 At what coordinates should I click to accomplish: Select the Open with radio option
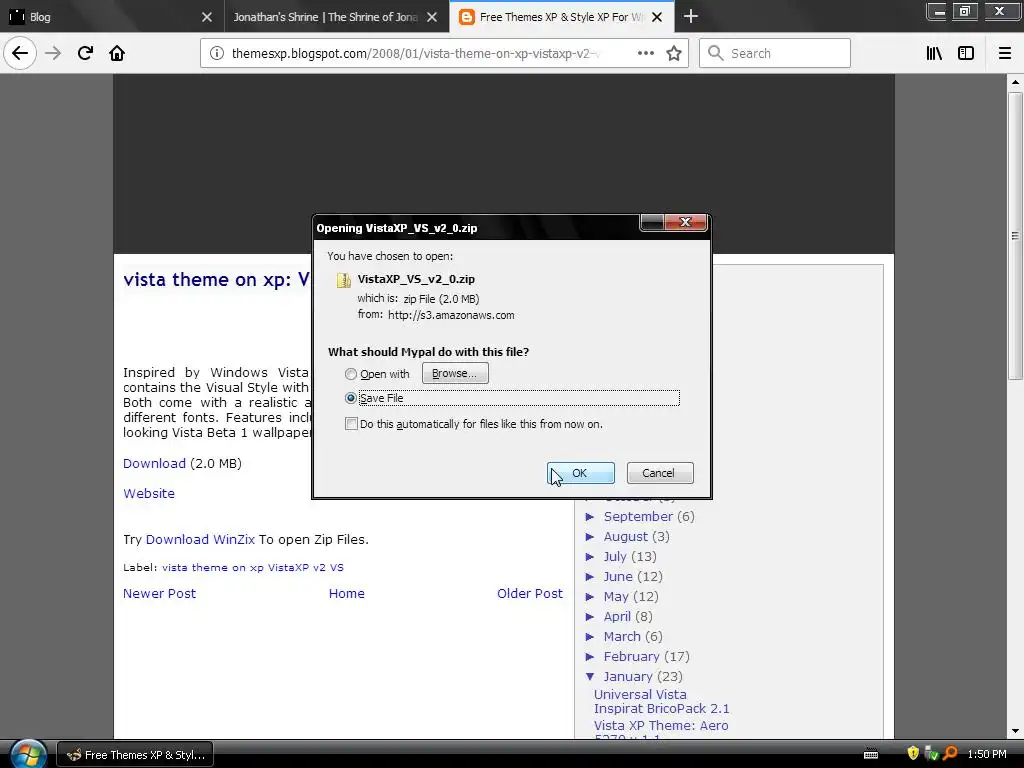pyautogui.click(x=351, y=374)
